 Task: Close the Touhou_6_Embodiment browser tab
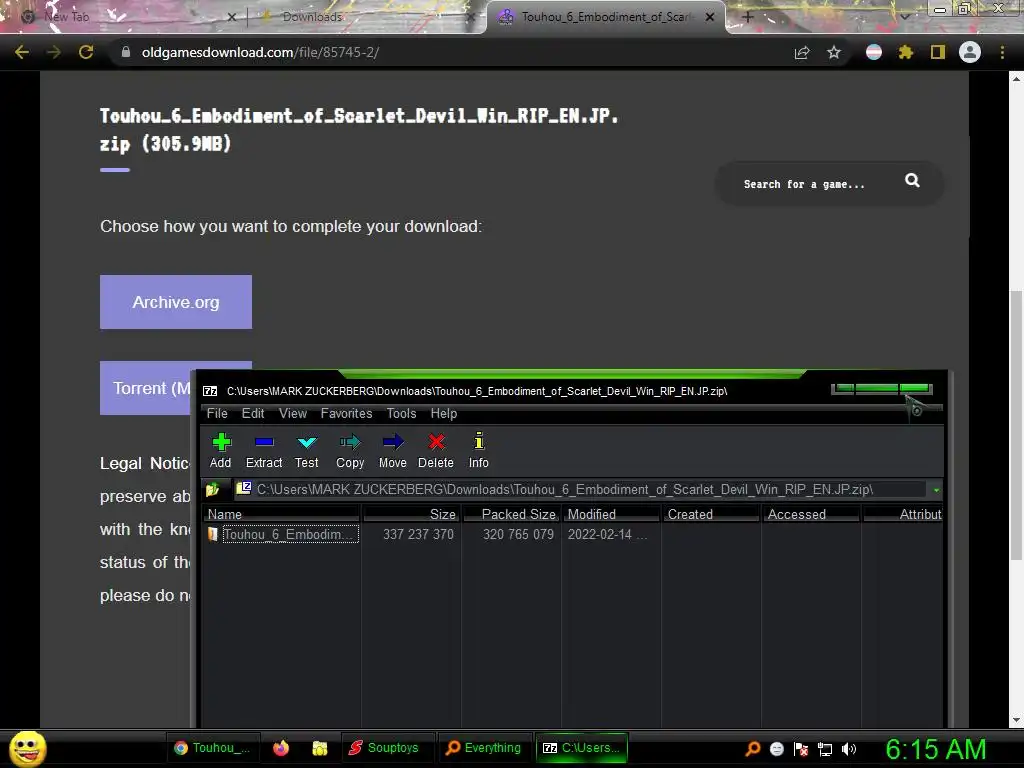click(710, 17)
